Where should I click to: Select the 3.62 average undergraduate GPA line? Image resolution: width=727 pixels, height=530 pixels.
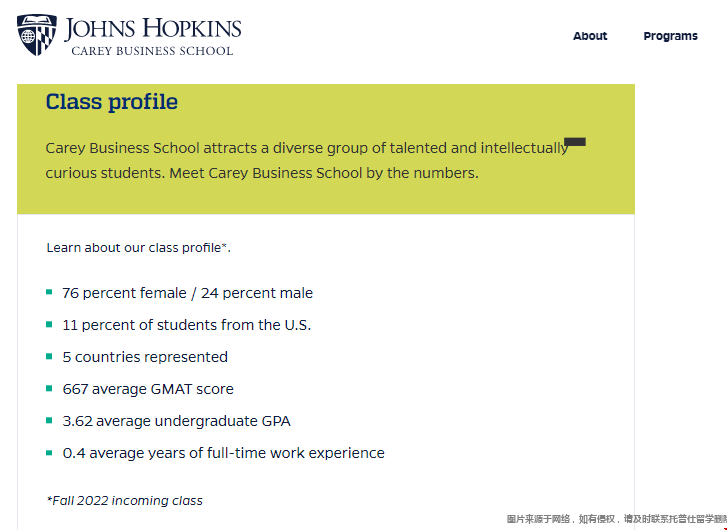tap(176, 421)
